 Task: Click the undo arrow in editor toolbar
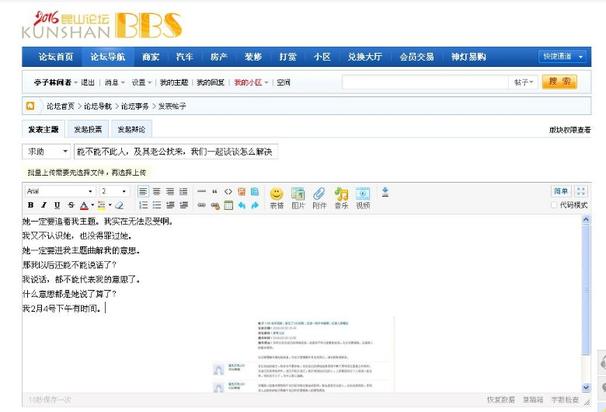pyautogui.click(x=241, y=205)
